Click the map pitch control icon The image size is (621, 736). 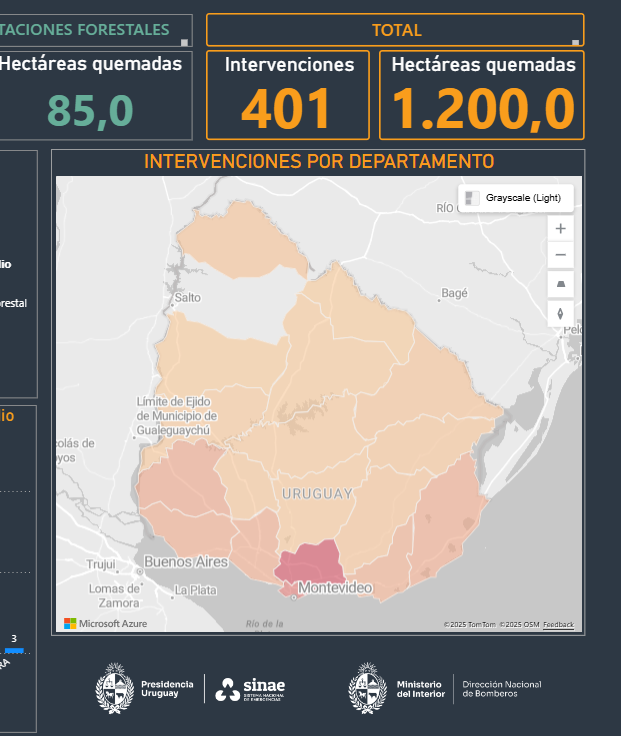pos(560,284)
